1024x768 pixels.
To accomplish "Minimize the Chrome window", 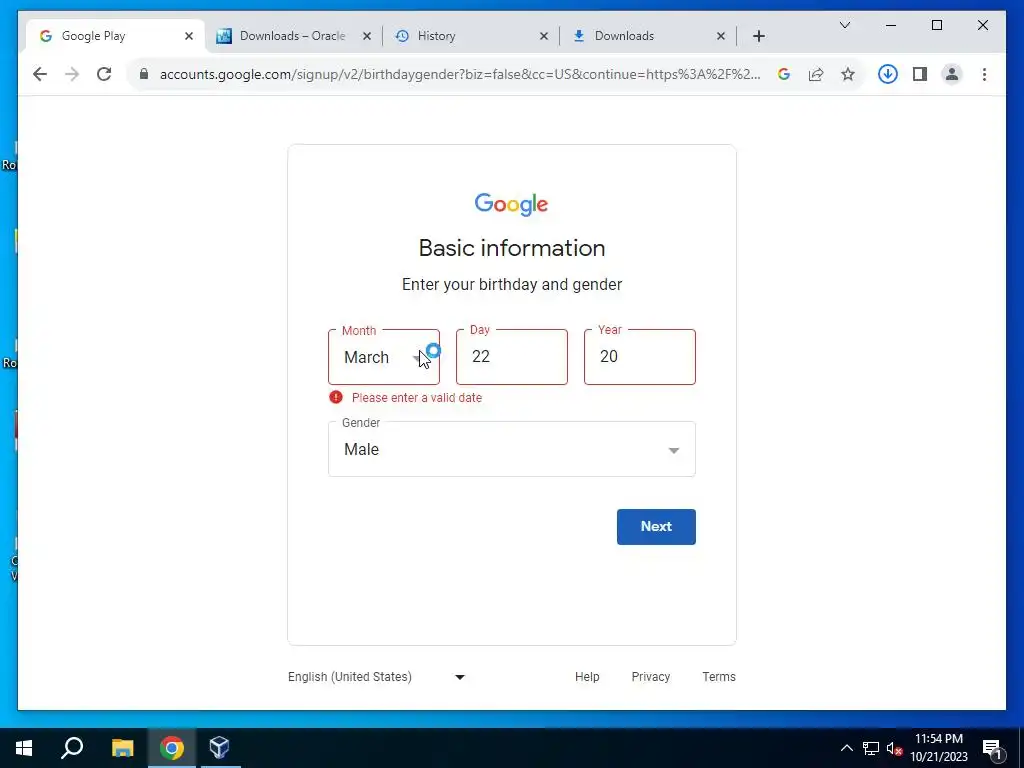I will [891, 25].
